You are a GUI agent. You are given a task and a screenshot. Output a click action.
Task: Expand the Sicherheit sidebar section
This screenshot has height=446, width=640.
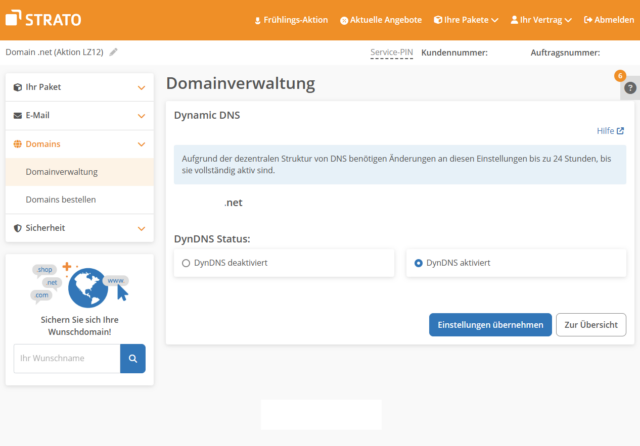tap(141, 228)
